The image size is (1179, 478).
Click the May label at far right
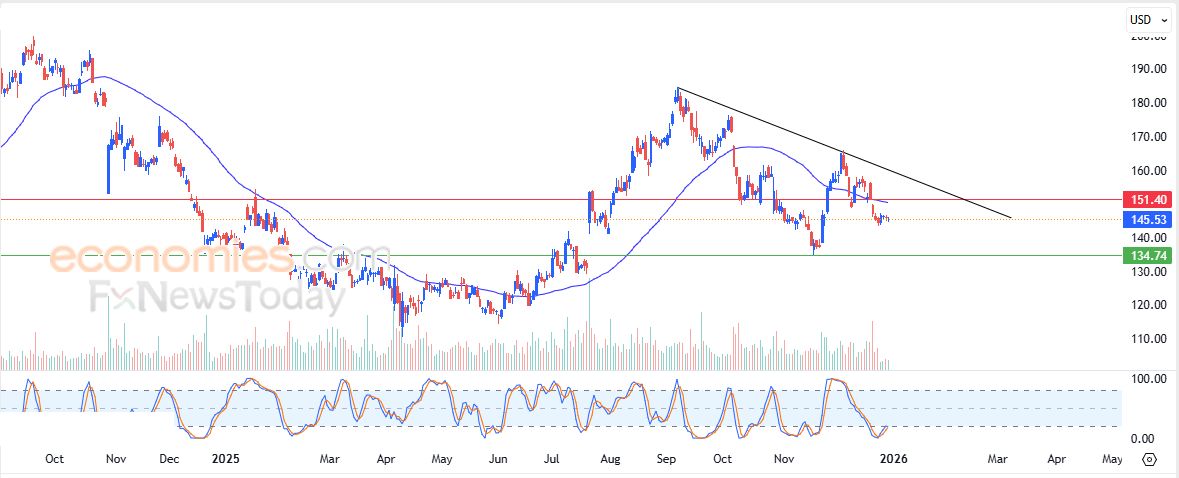coord(1110,459)
